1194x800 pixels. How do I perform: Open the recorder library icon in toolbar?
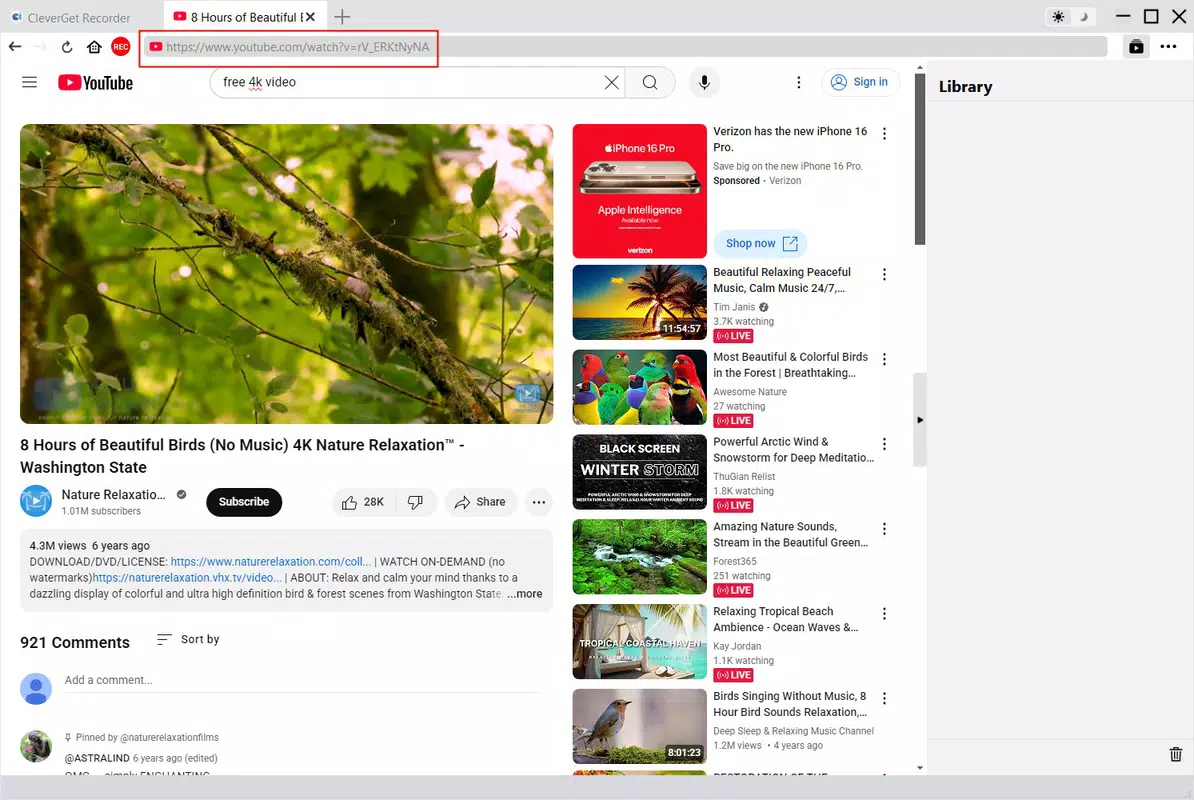tap(1136, 47)
